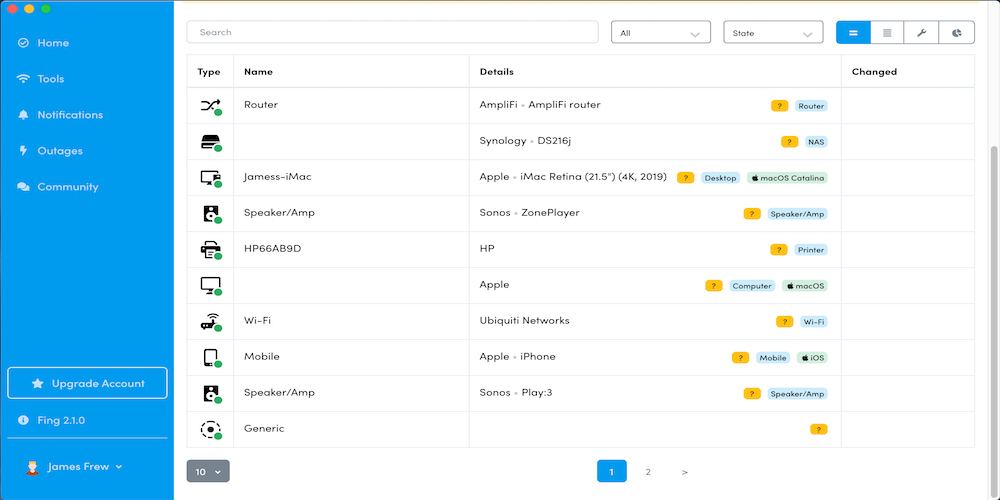The image size is (1000, 500).
Task: Click the wrench tools view icon
Action: pyautogui.click(x=921, y=33)
